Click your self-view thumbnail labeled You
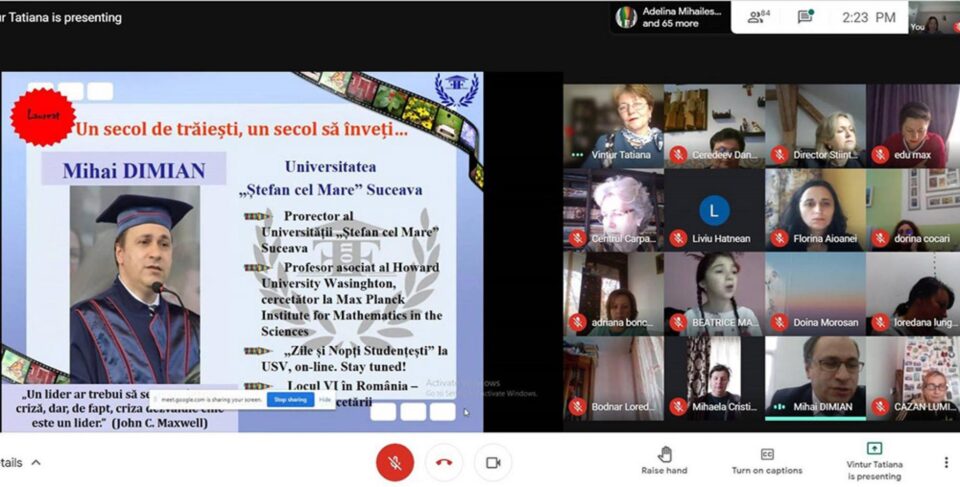The height and width of the screenshot is (487, 960). (x=934, y=17)
